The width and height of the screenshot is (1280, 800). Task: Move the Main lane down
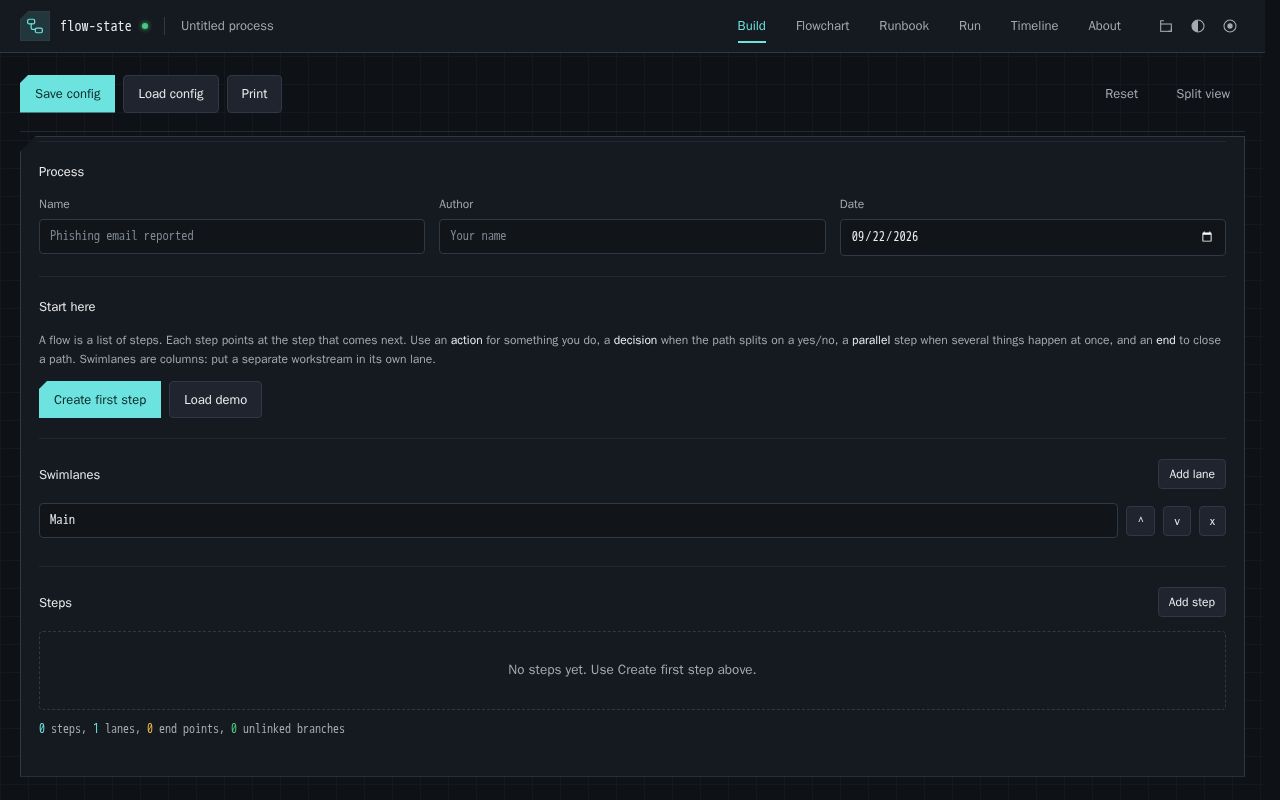[x=1177, y=521]
